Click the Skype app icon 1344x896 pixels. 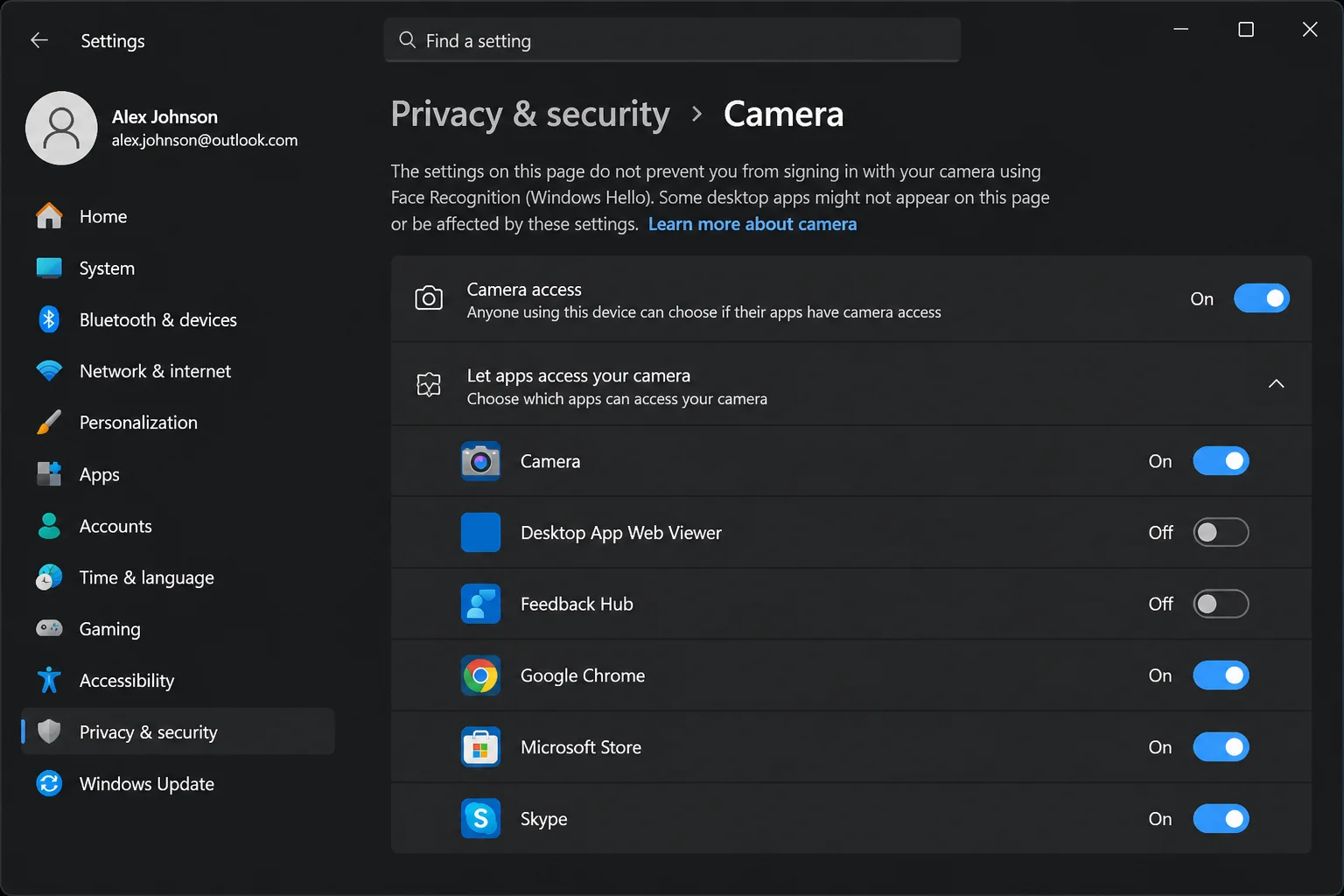click(x=480, y=819)
